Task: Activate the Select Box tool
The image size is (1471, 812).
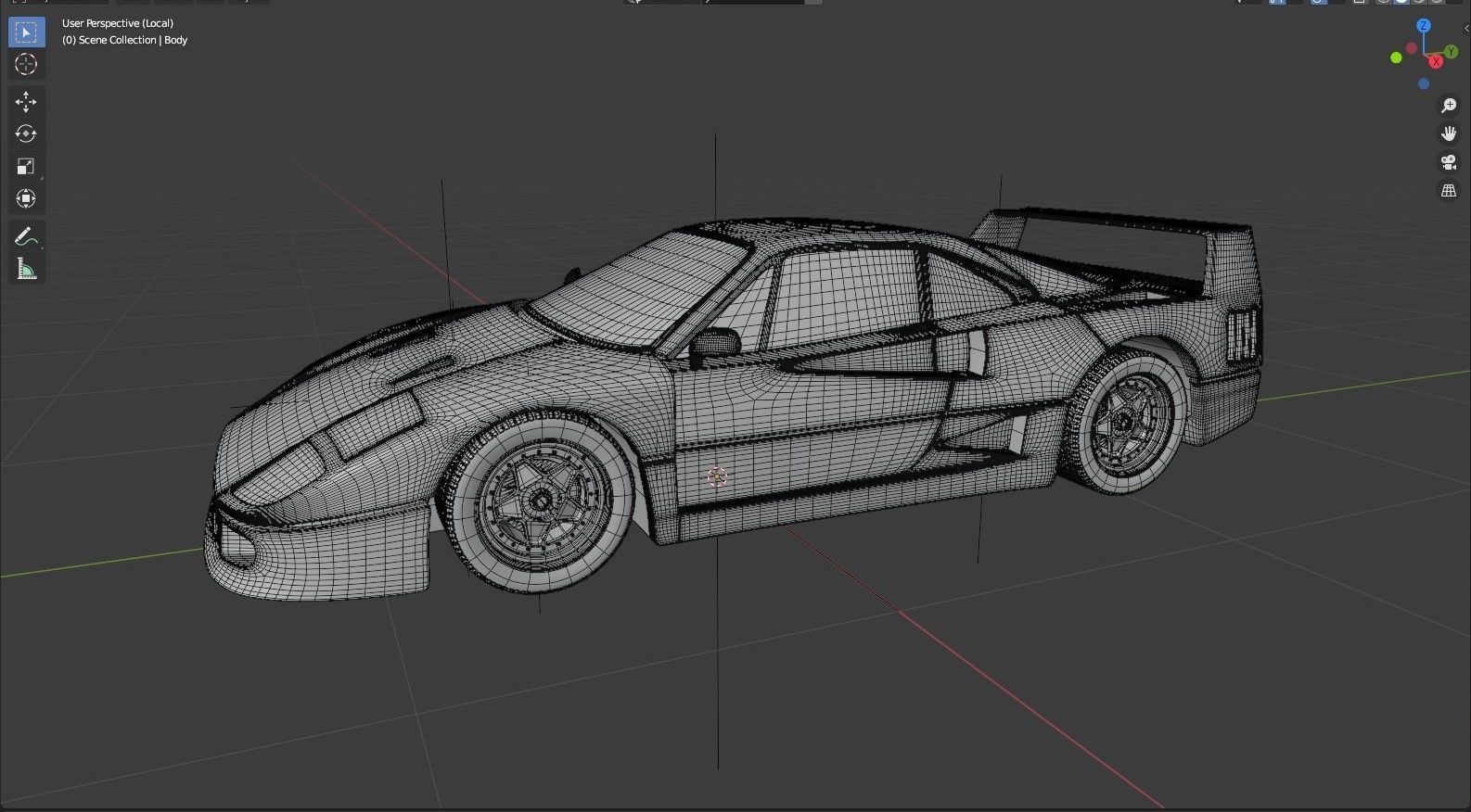Action: click(26, 32)
